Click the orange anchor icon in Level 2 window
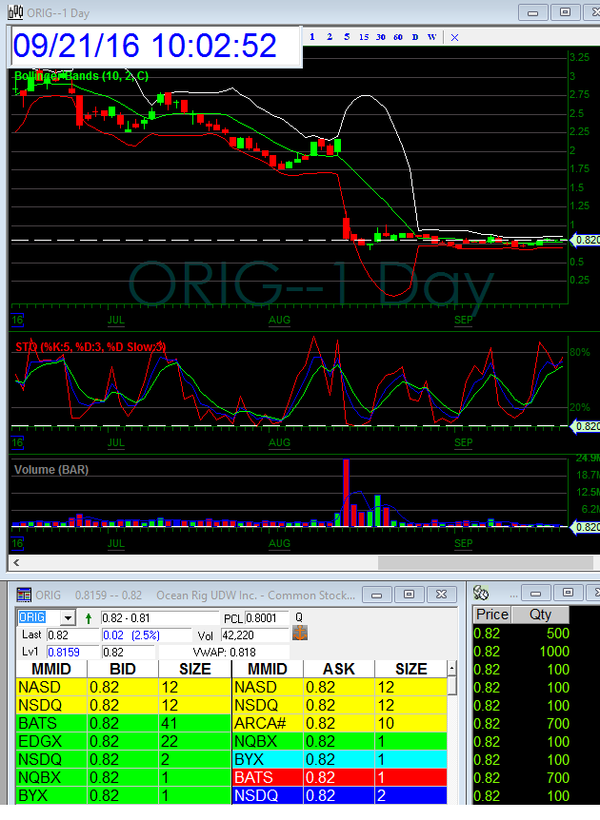Screen dimensions: 600x820 (298, 634)
